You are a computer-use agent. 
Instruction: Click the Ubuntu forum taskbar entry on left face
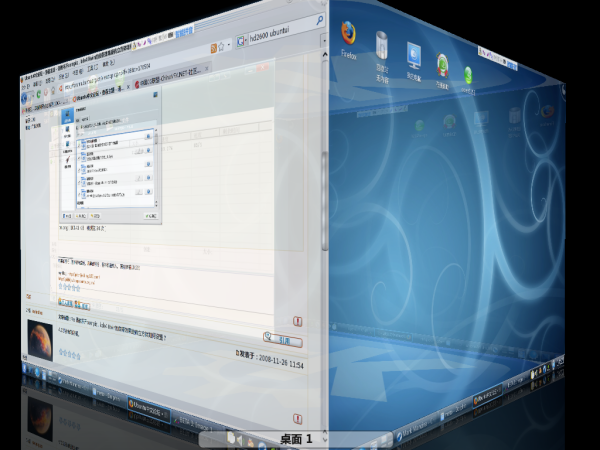coord(148,409)
